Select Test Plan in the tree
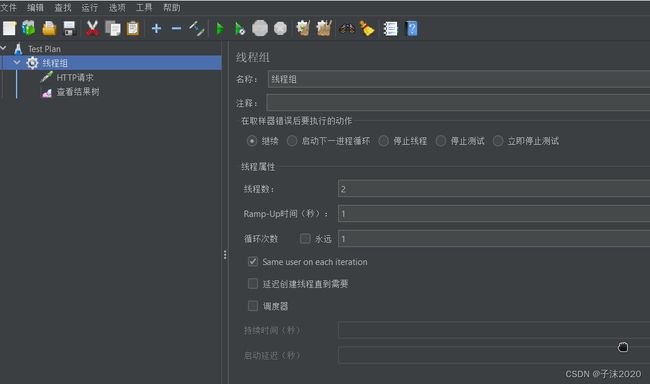 (44, 49)
